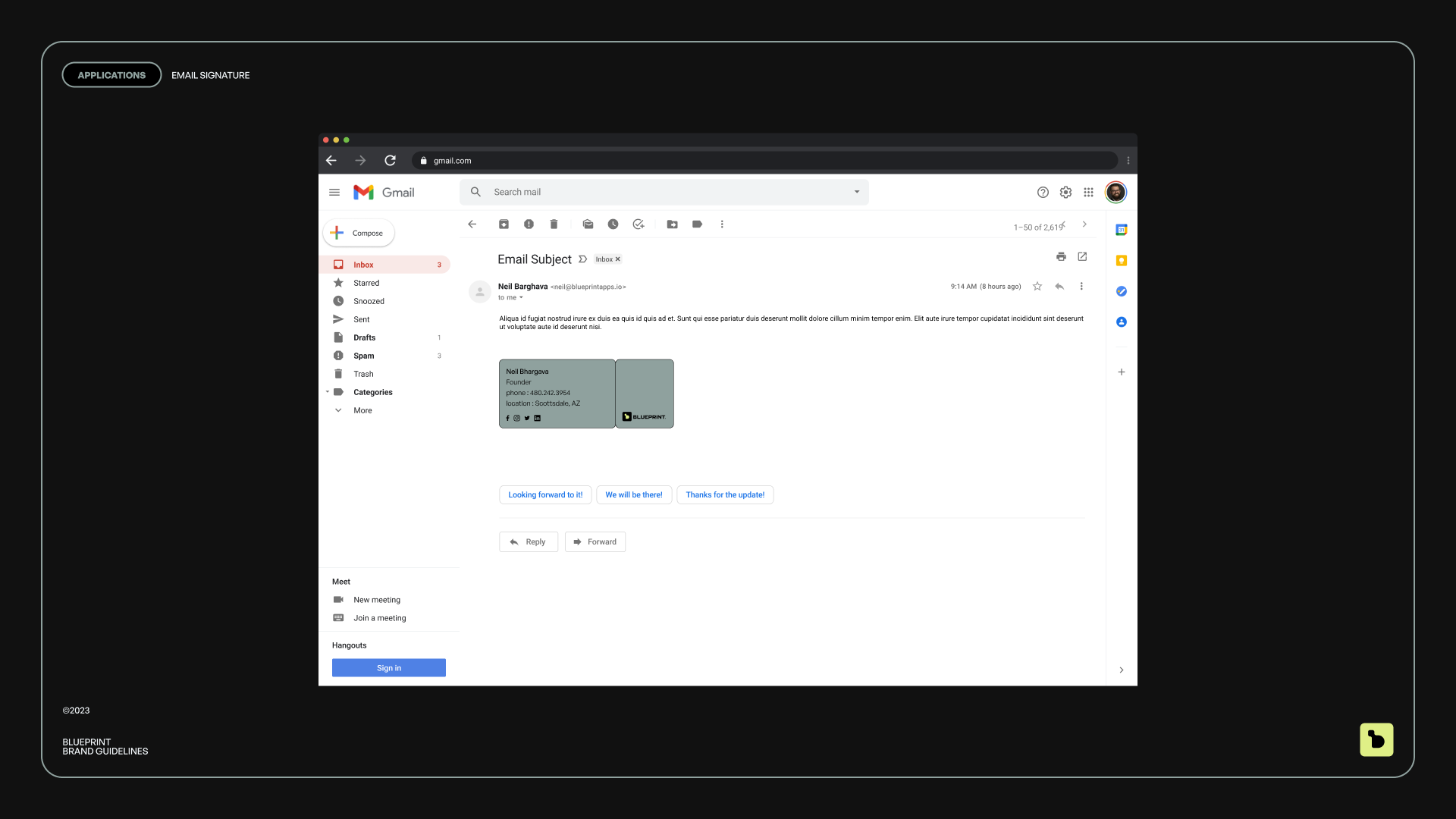Image resolution: width=1456 pixels, height=819 pixels.
Task: Report email as spam icon
Action: tap(529, 224)
